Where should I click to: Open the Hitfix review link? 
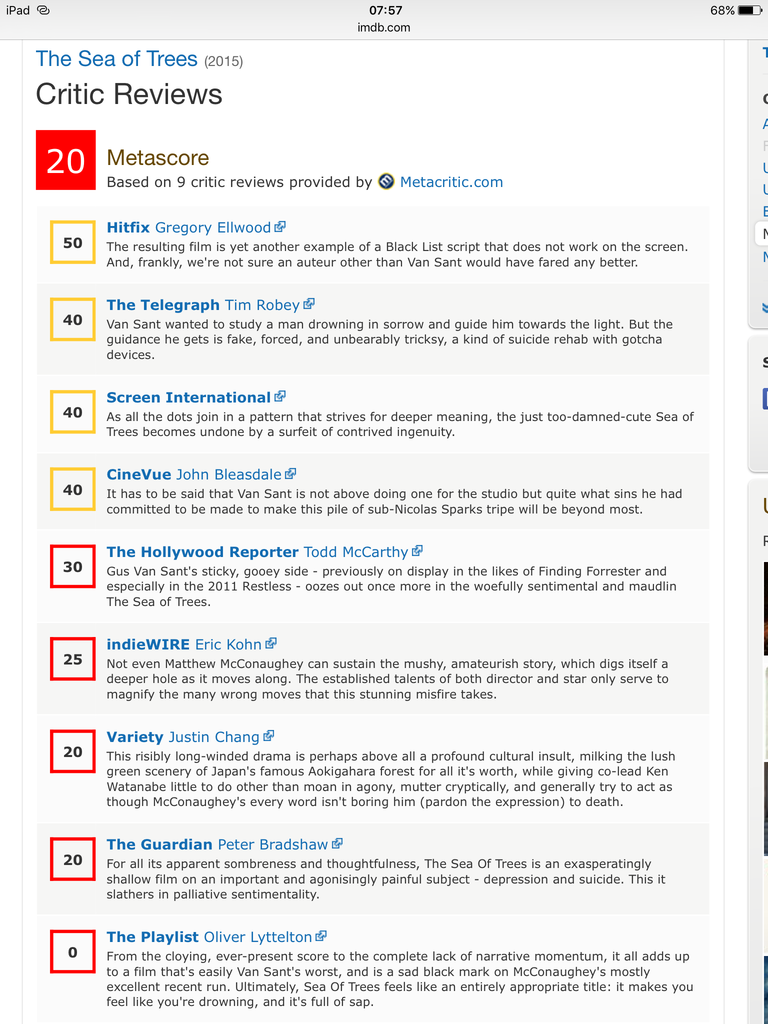128,228
